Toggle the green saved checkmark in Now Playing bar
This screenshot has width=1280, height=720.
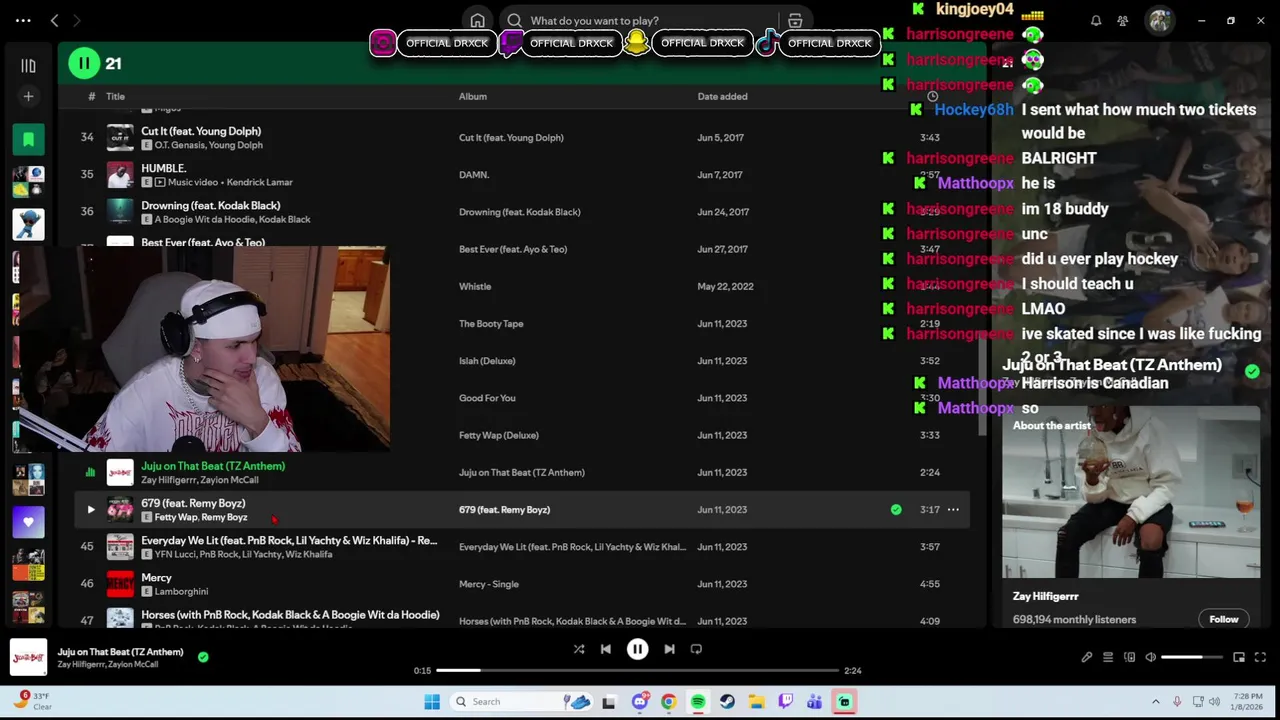[203, 657]
